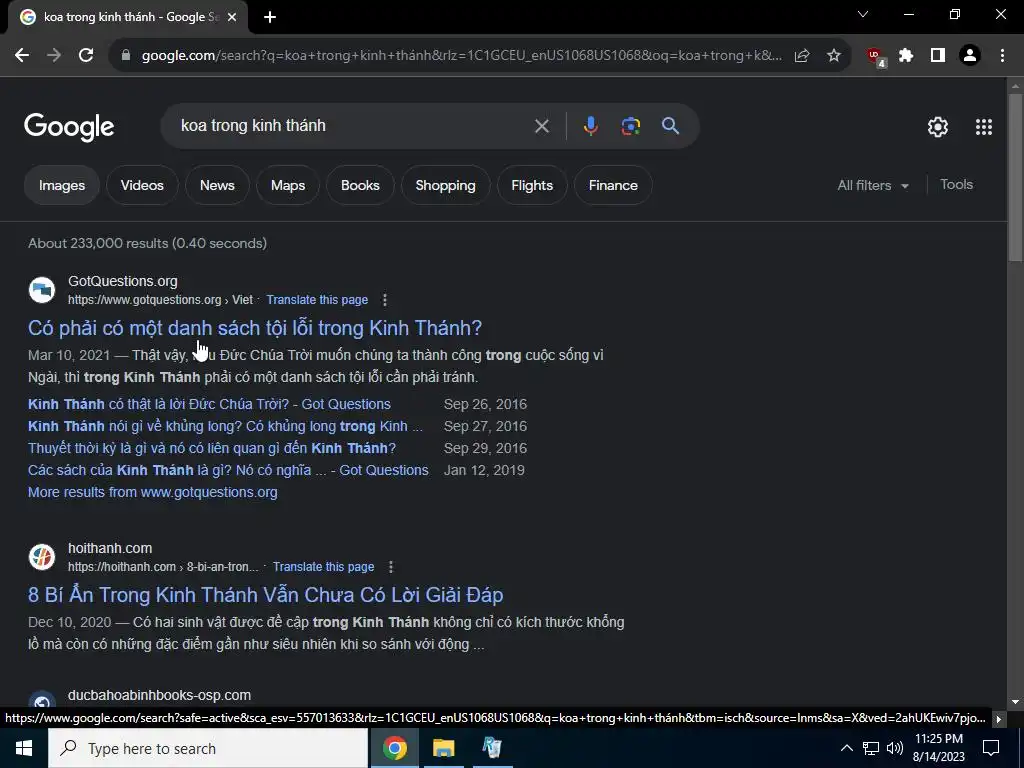Click the search query input field
Screen dimensions: 1024x768
pos(353,125)
